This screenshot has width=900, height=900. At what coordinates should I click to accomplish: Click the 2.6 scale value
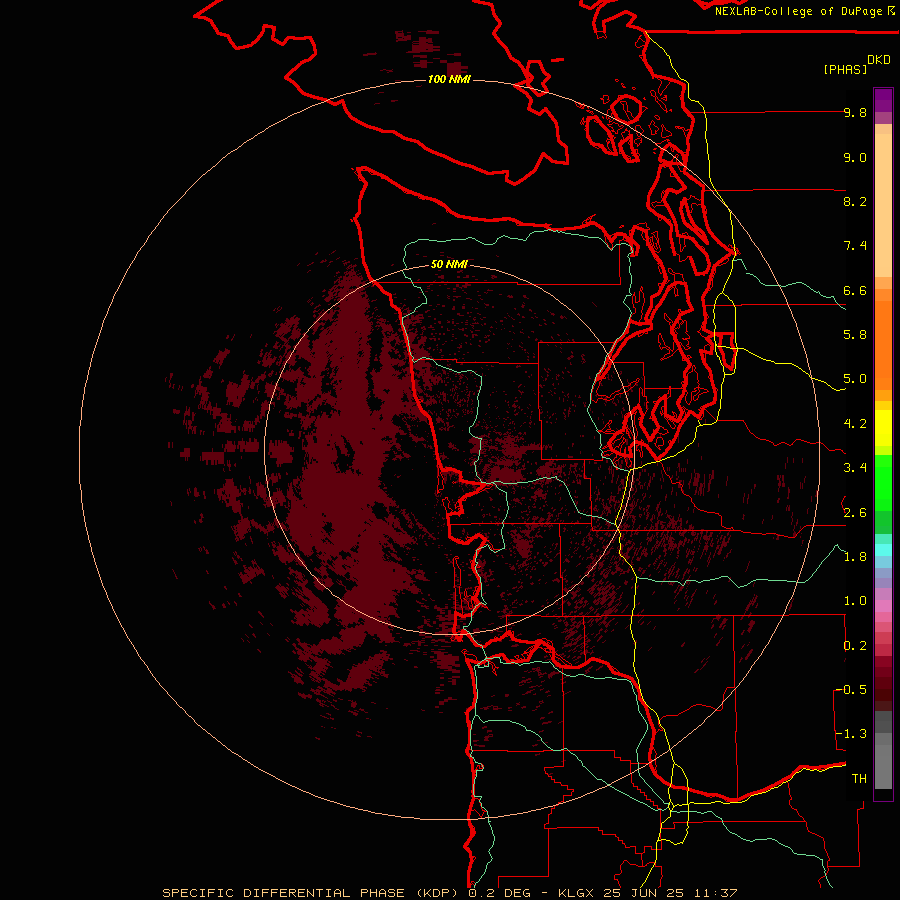click(855, 513)
